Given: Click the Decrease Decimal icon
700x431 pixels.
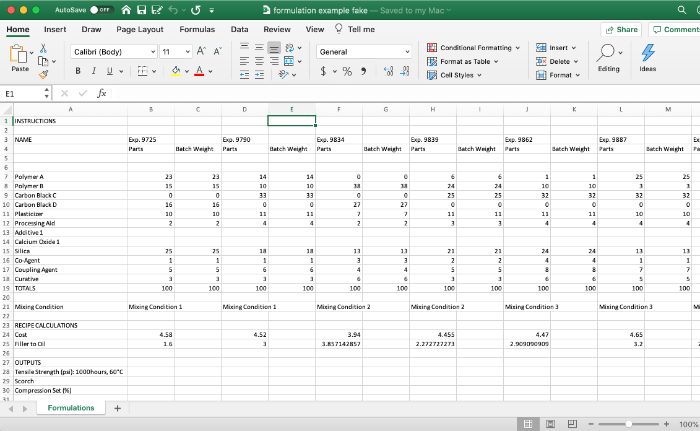Looking at the screenshot, I should coord(404,71).
